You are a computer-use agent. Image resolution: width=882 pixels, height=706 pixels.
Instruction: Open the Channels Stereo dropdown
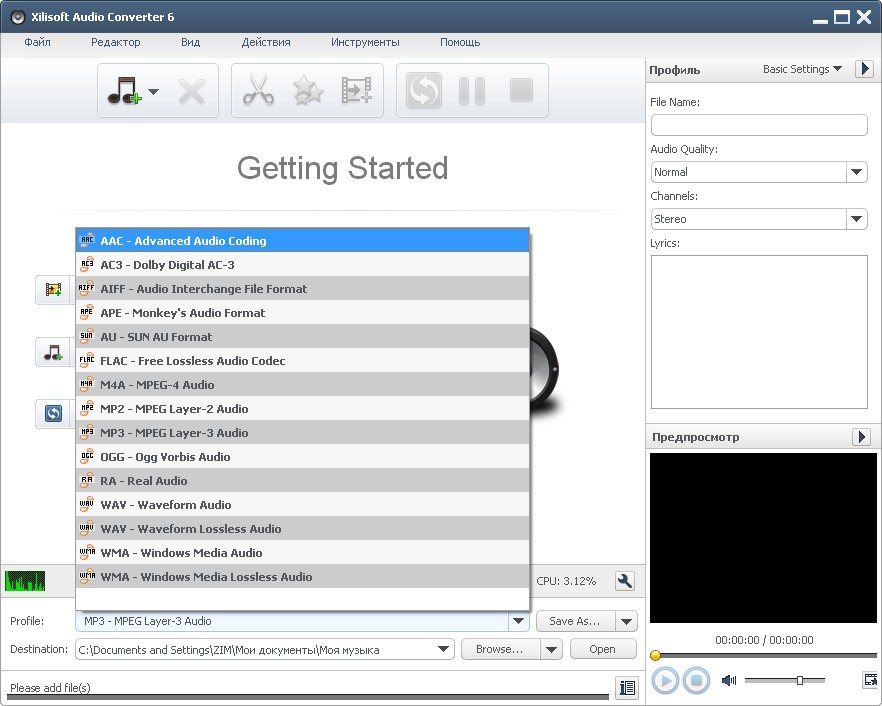[856, 219]
